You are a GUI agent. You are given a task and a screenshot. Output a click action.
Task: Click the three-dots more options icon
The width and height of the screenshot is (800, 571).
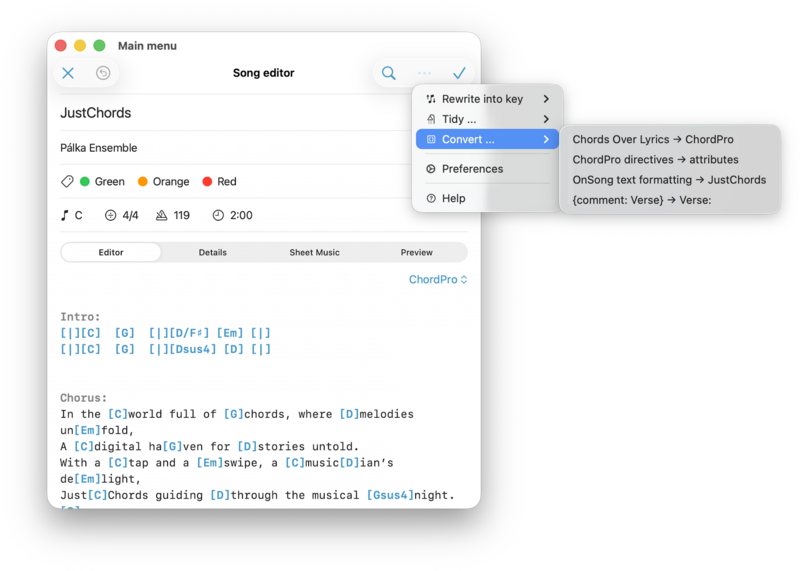tap(424, 73)
